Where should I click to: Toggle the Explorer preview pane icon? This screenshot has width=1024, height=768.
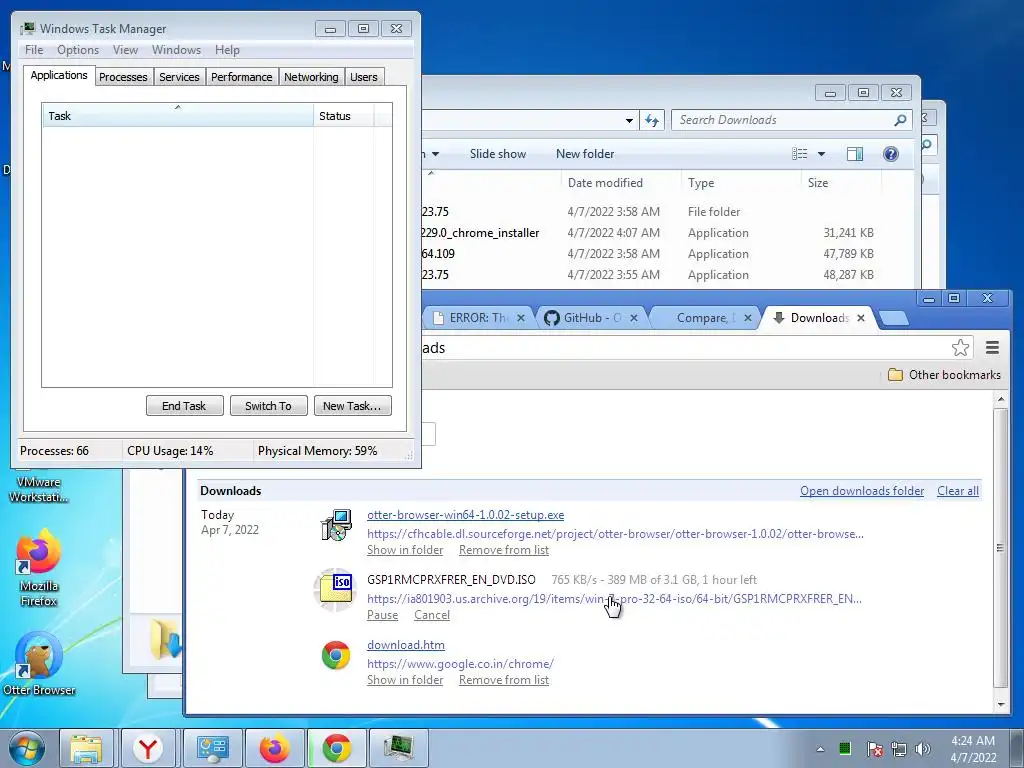854,153
